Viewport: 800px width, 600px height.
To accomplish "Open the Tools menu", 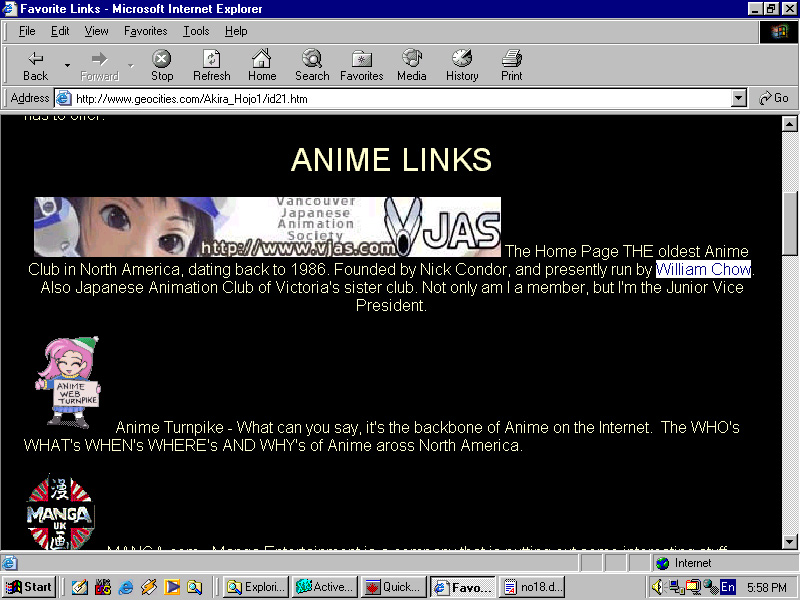I will pyautogui.click(x=196, y=31).
